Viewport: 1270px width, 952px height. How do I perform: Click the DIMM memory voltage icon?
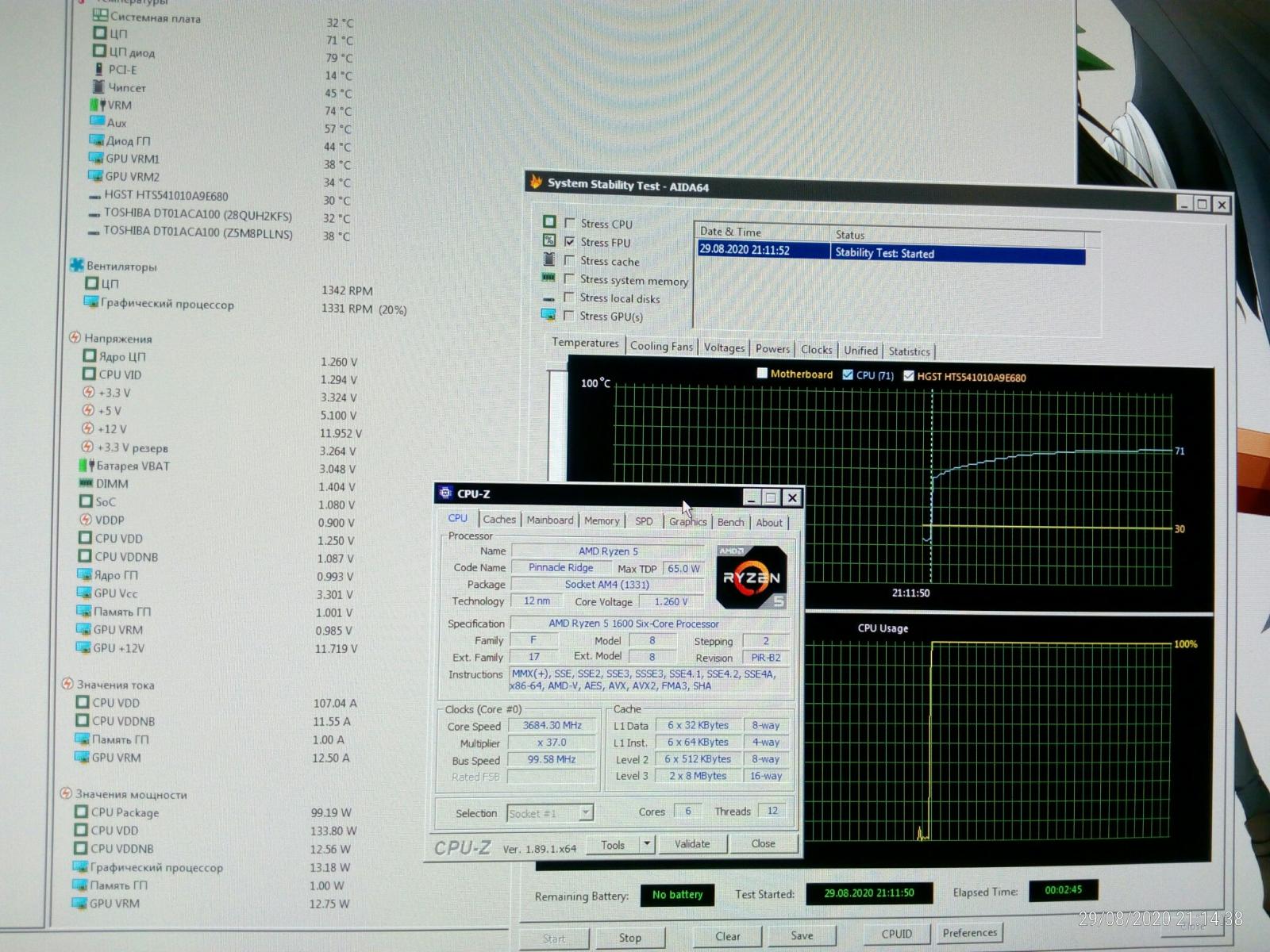(86, 483)
